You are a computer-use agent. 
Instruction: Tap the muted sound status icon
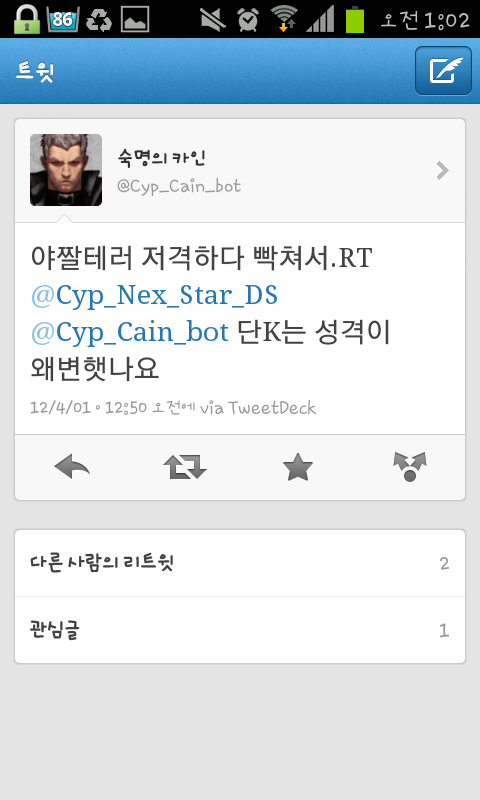tap(213, 19)
